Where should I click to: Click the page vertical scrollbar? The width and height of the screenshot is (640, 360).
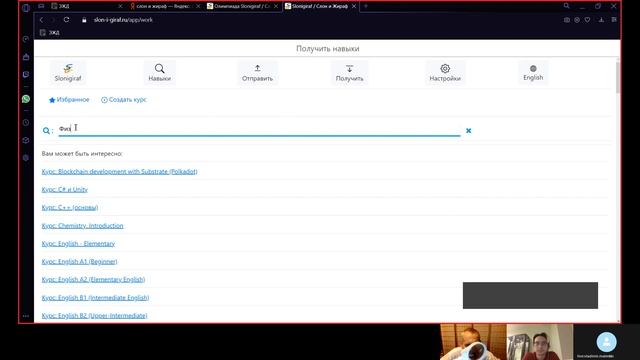[x=618, y=77]
